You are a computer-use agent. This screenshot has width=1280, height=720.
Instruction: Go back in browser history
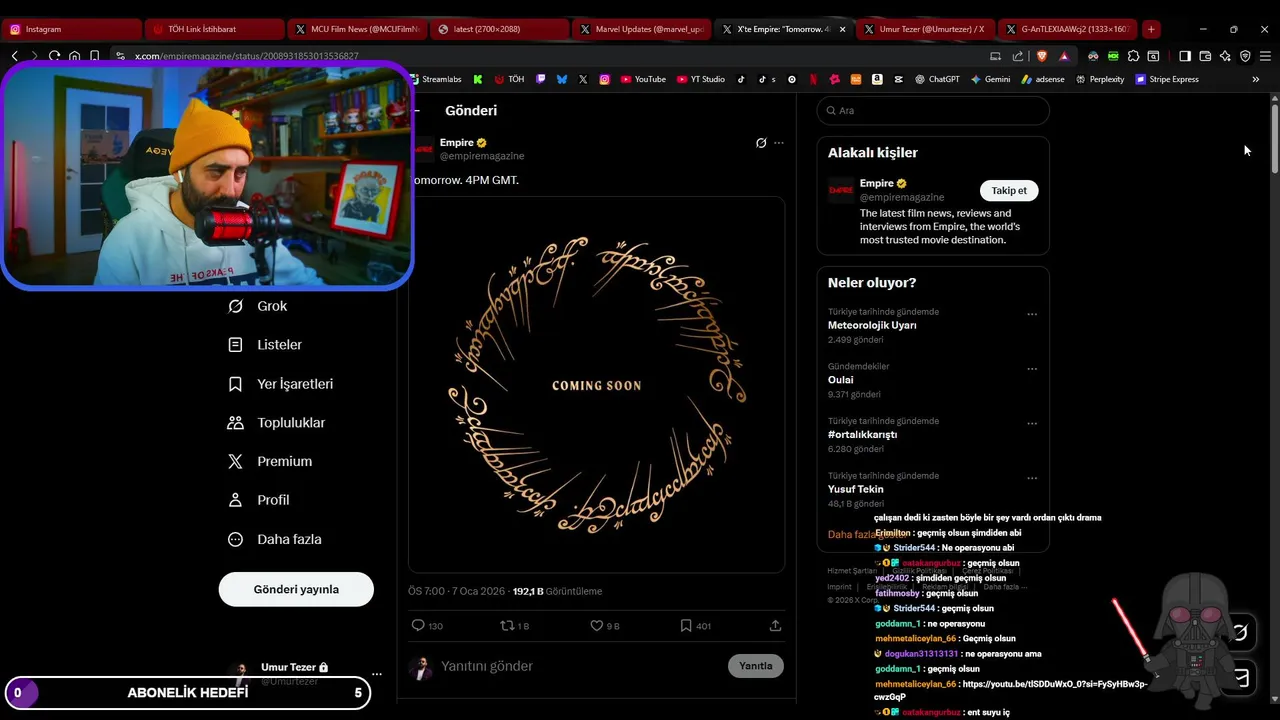pos(14,56)
